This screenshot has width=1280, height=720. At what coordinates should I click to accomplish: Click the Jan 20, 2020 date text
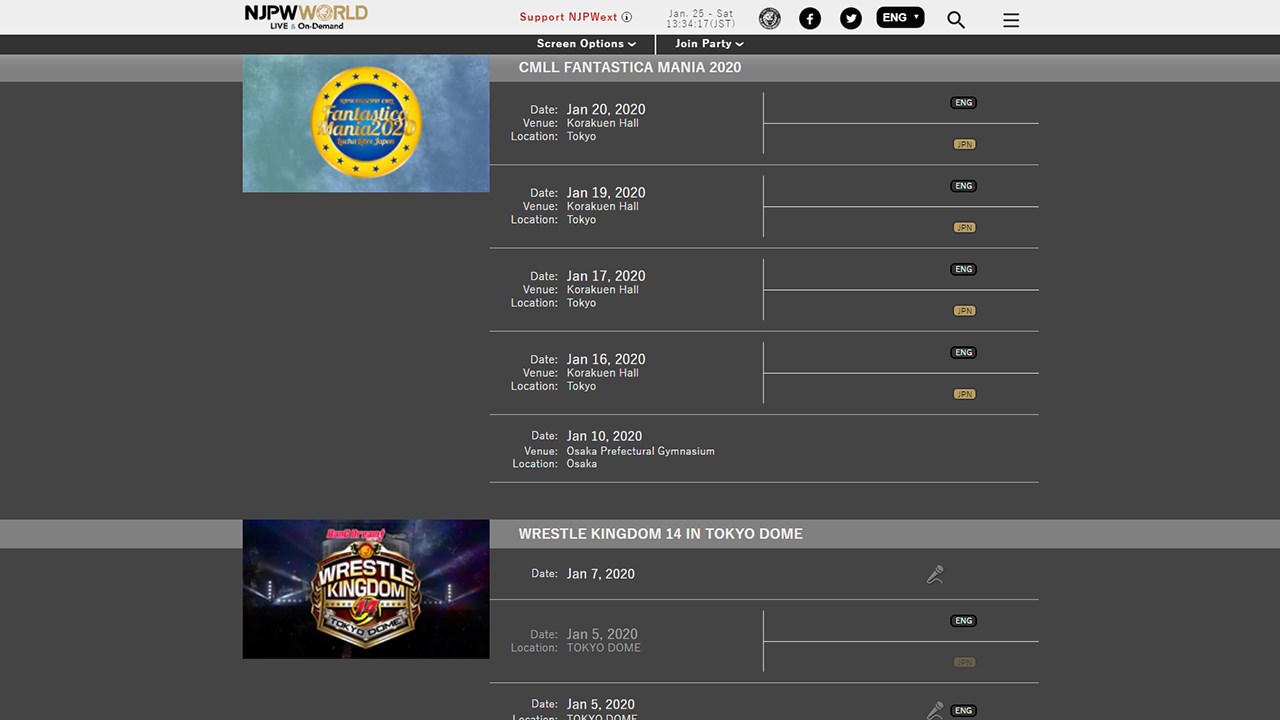tap(606, 110)
